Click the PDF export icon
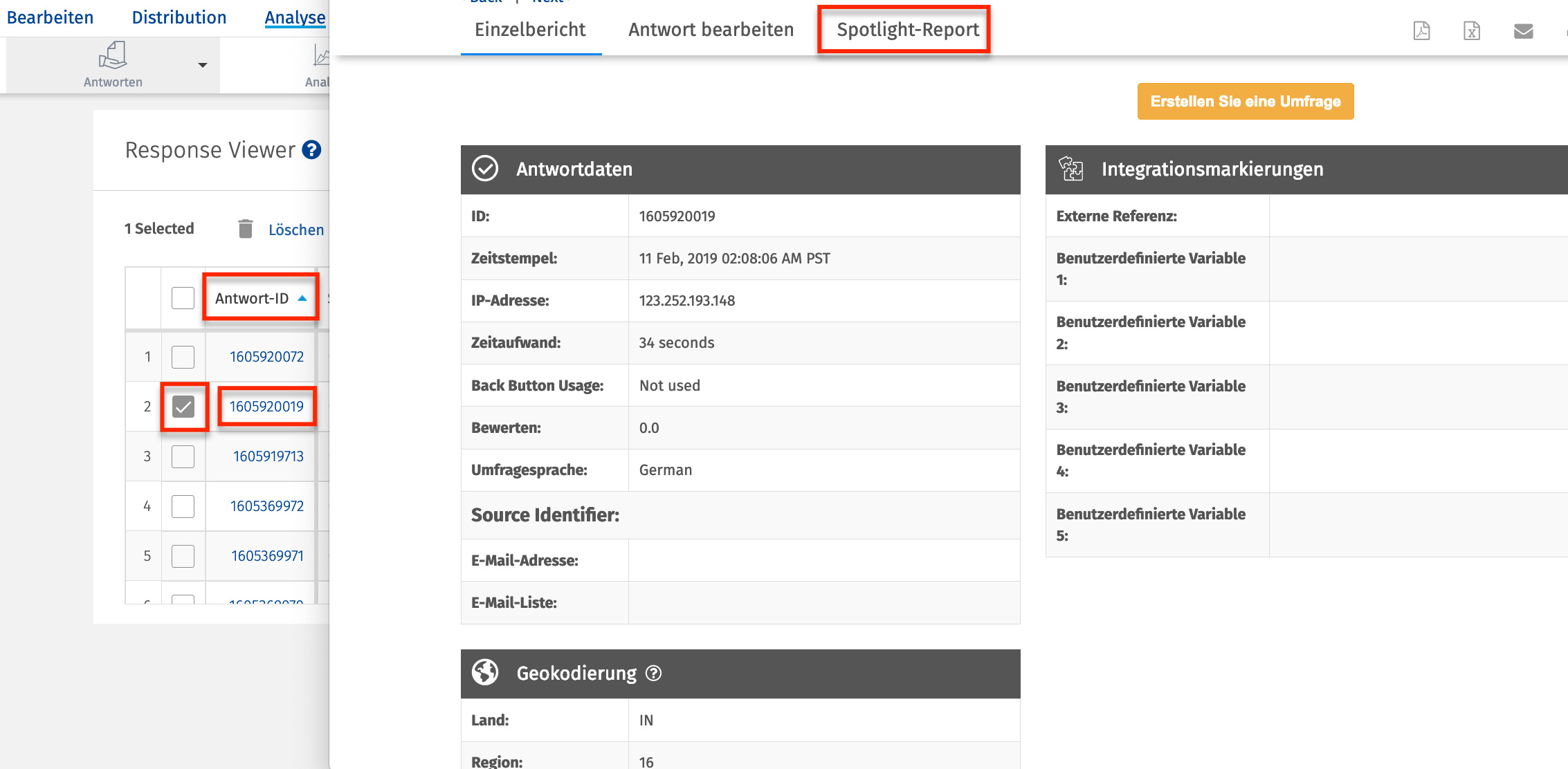1568x769 pixels. click(1421, 30)
